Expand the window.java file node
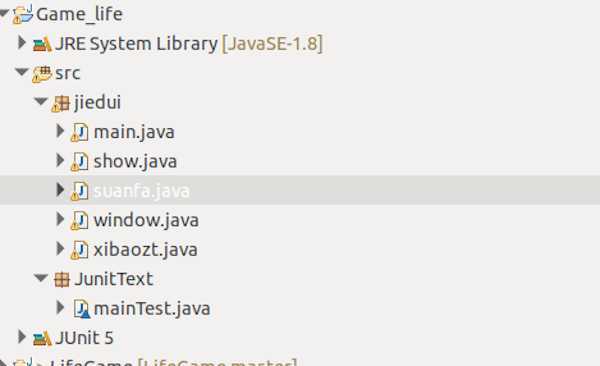Viewport: 600px width, 366px height. click(x=60, y=219)
